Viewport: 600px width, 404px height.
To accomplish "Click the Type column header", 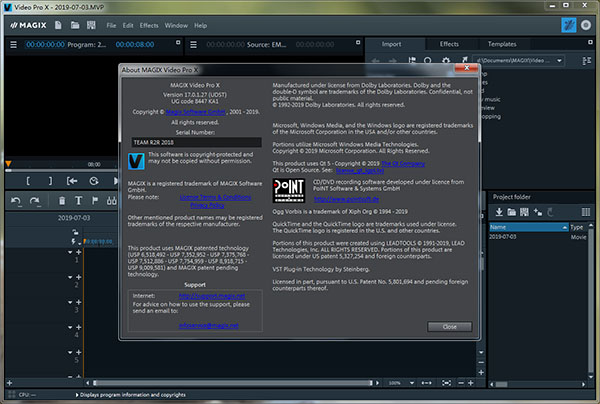I will click(577, 227).
